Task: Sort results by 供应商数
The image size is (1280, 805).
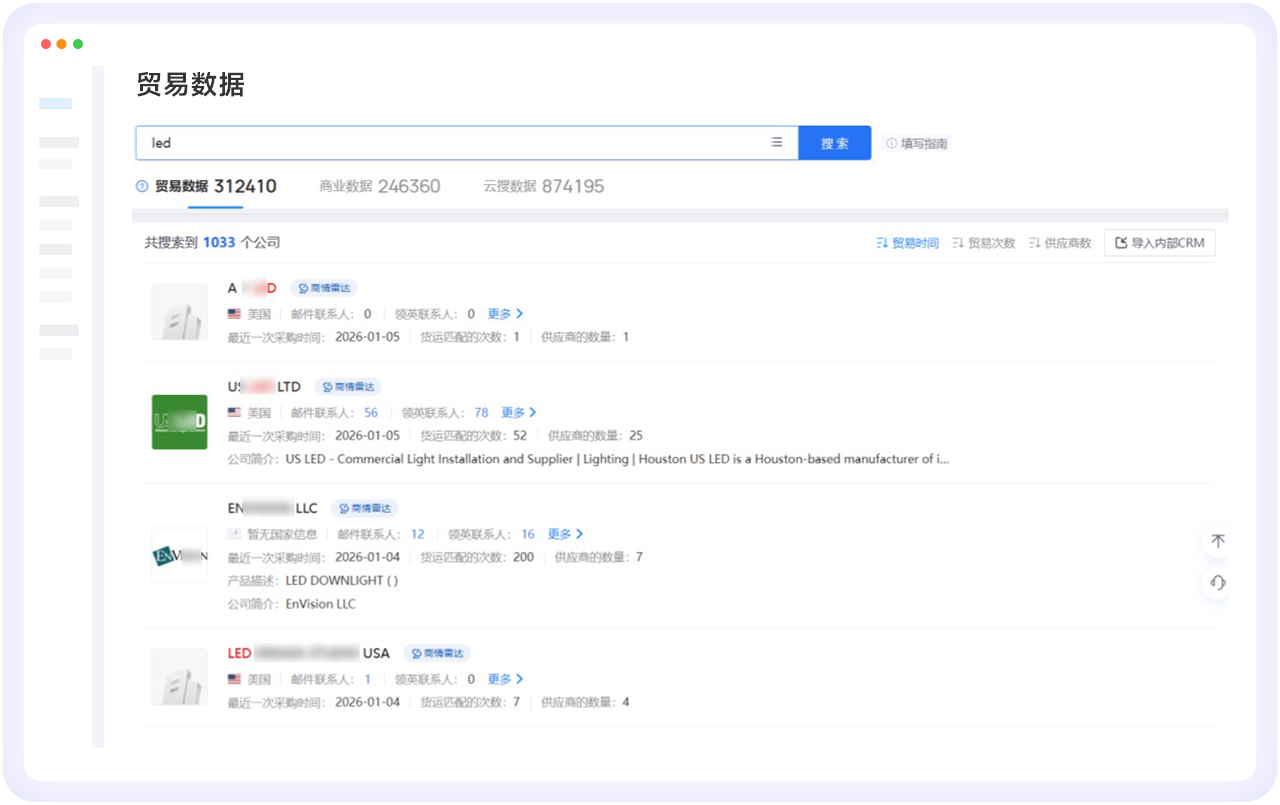Action: tap(1060, 243)
